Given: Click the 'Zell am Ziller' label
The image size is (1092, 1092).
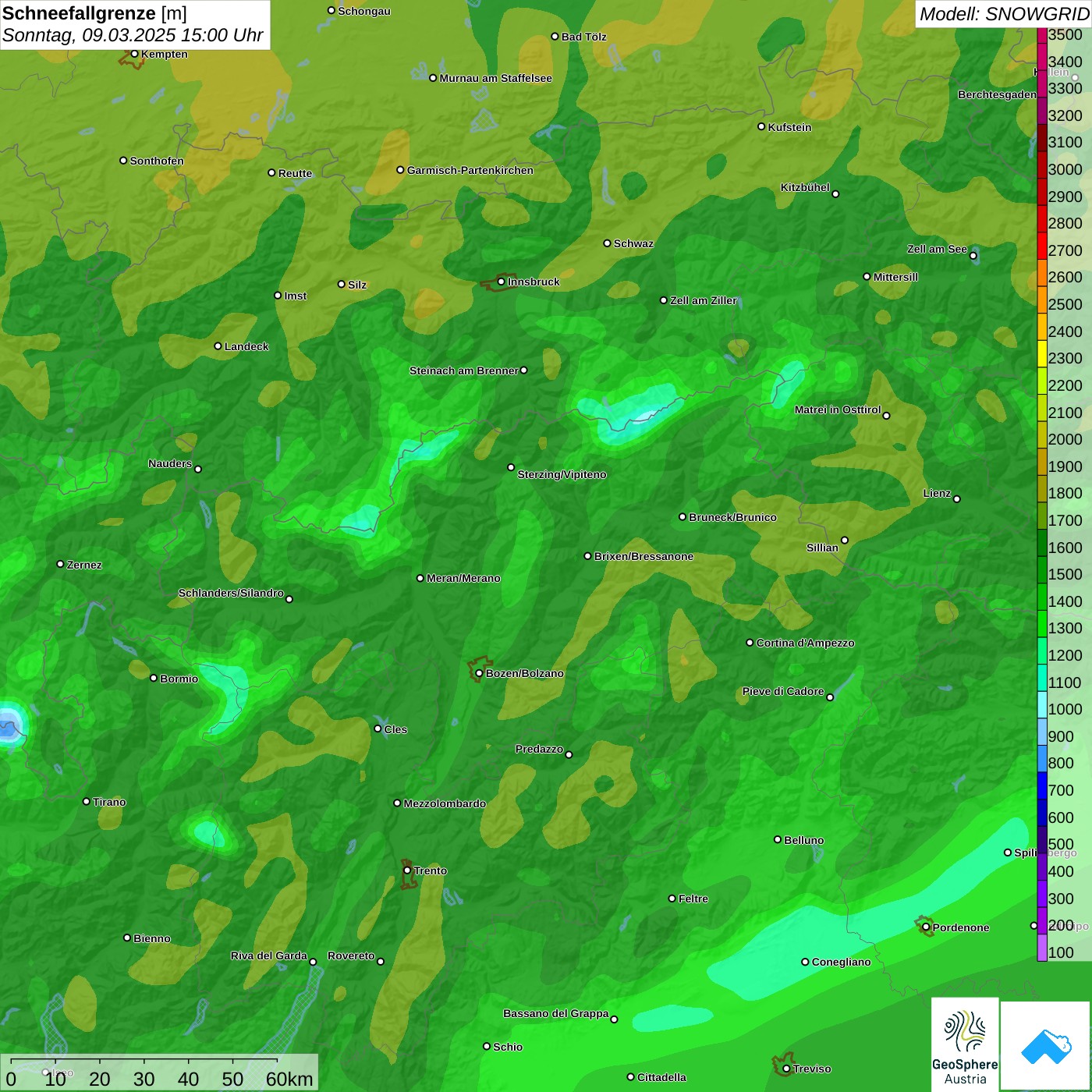Looking at the screenshot, I should [x=704, y=300].
